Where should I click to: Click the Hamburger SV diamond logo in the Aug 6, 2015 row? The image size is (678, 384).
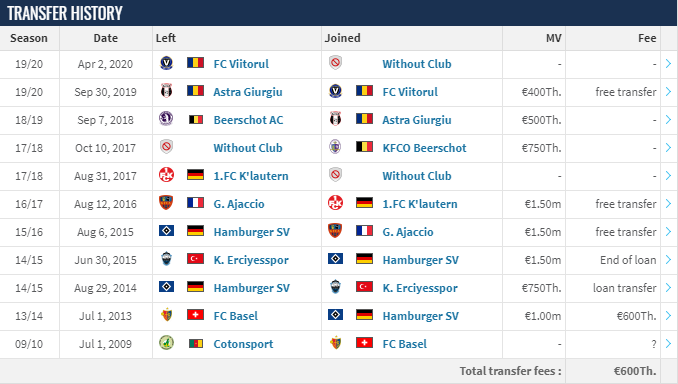click(x=166, y=231)
